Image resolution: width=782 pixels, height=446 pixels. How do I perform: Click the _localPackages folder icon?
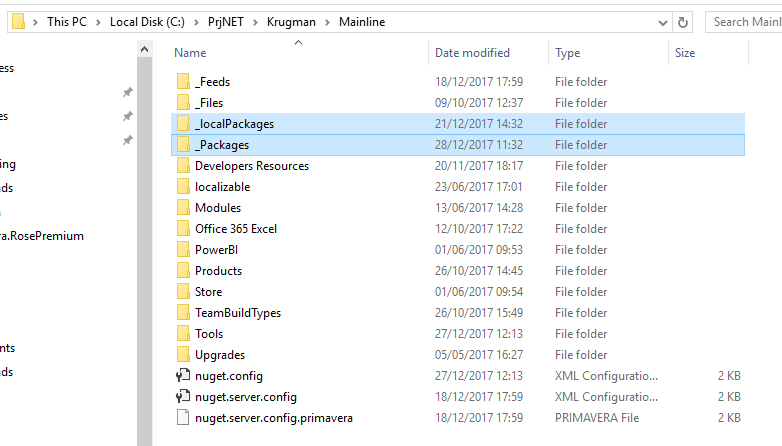point(183,123)
